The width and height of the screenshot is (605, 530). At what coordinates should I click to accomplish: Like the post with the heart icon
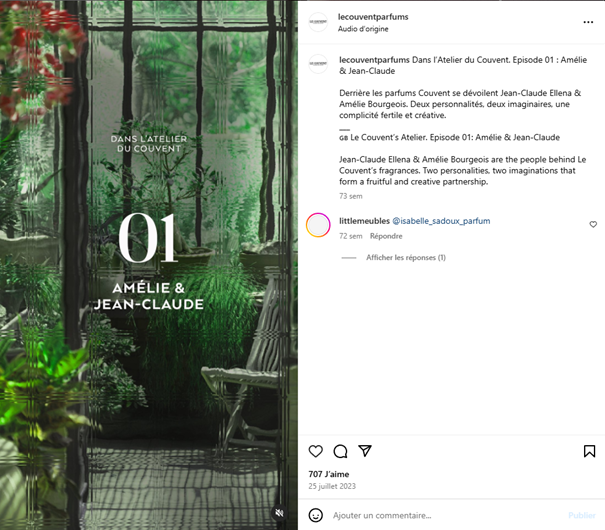click(316, 451)
